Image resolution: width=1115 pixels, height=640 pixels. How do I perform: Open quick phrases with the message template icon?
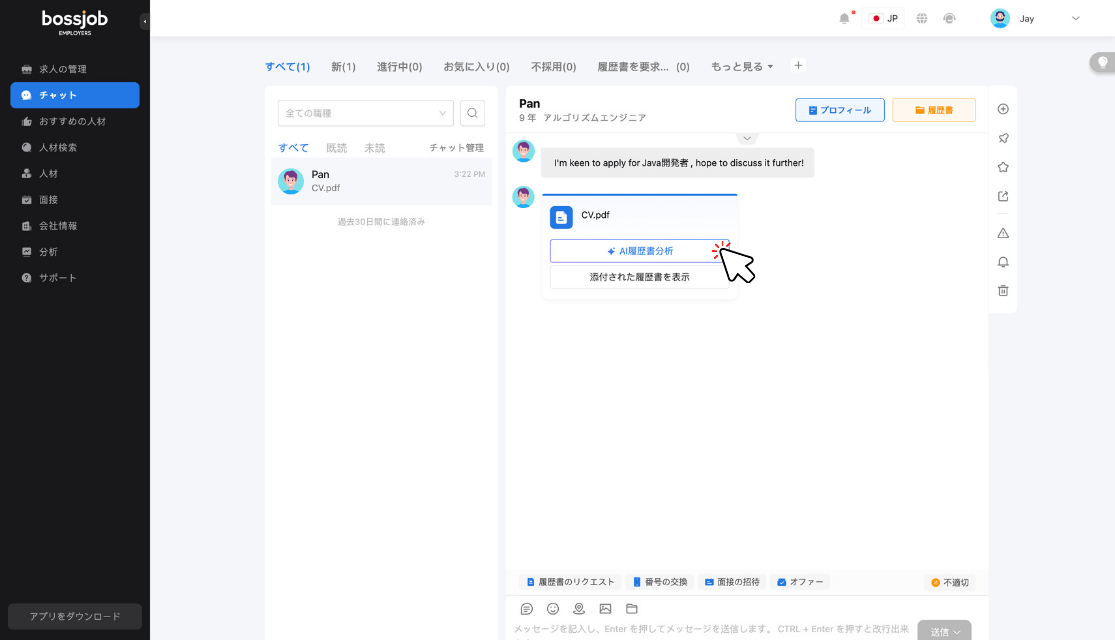click(x=527, y=608)
